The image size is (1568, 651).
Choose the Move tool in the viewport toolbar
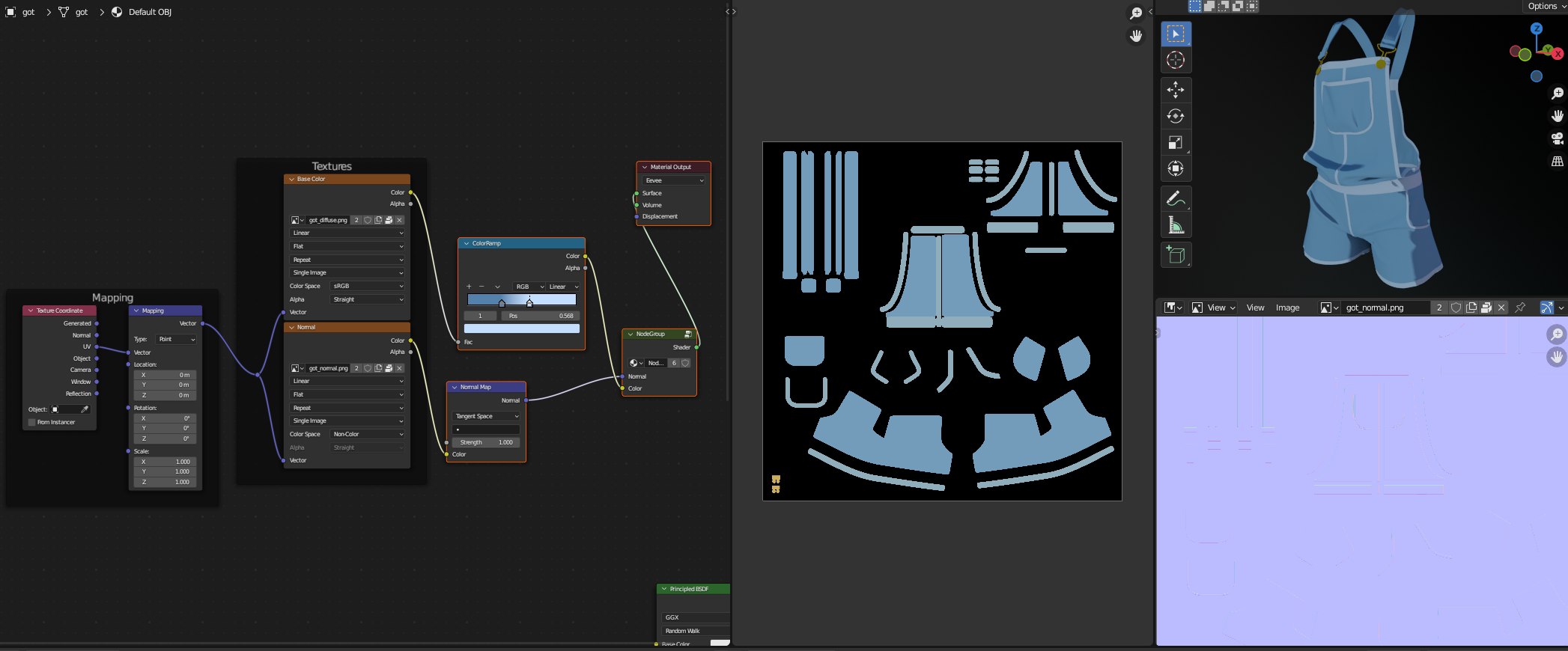coord(1176,90)
